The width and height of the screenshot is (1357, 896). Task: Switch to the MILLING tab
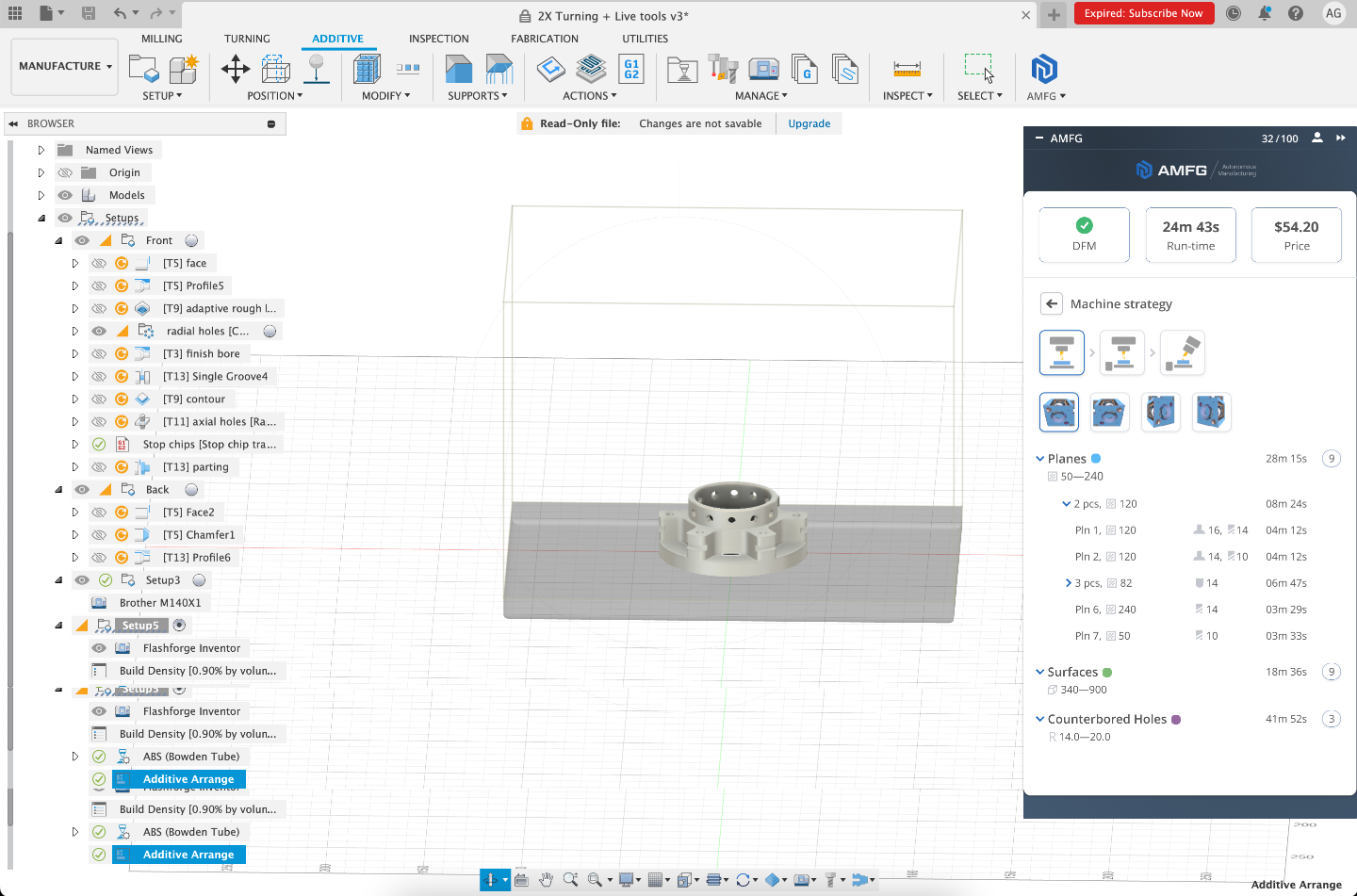click(162, 39)
